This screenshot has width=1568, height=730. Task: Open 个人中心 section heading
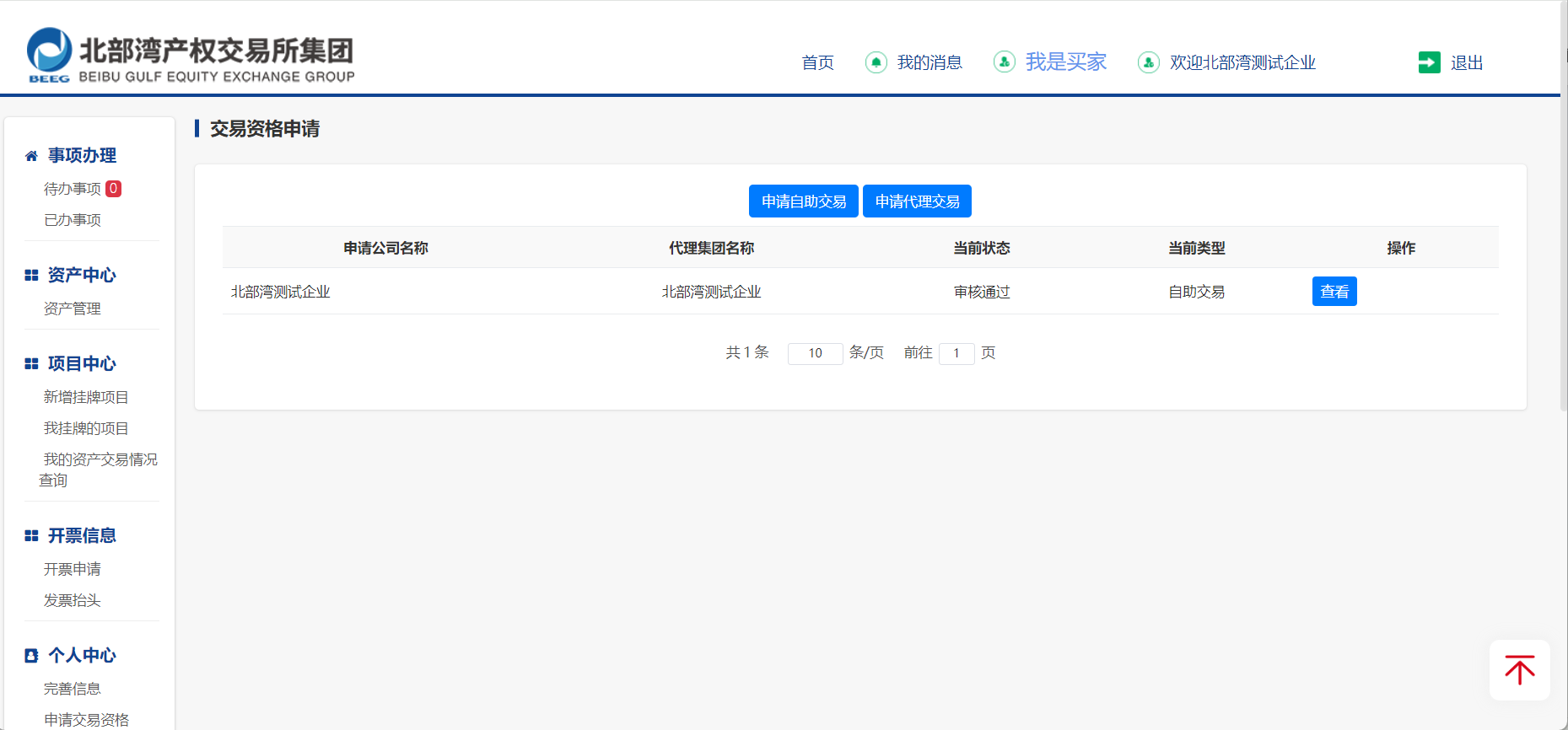coord(82,656)
